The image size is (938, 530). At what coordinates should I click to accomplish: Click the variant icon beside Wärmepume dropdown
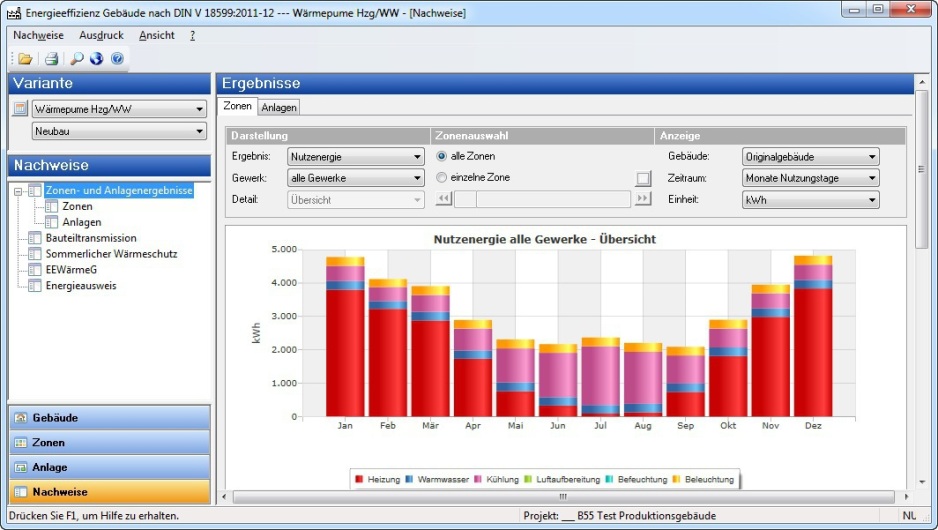pyautogui.click(x=19, y=109)
